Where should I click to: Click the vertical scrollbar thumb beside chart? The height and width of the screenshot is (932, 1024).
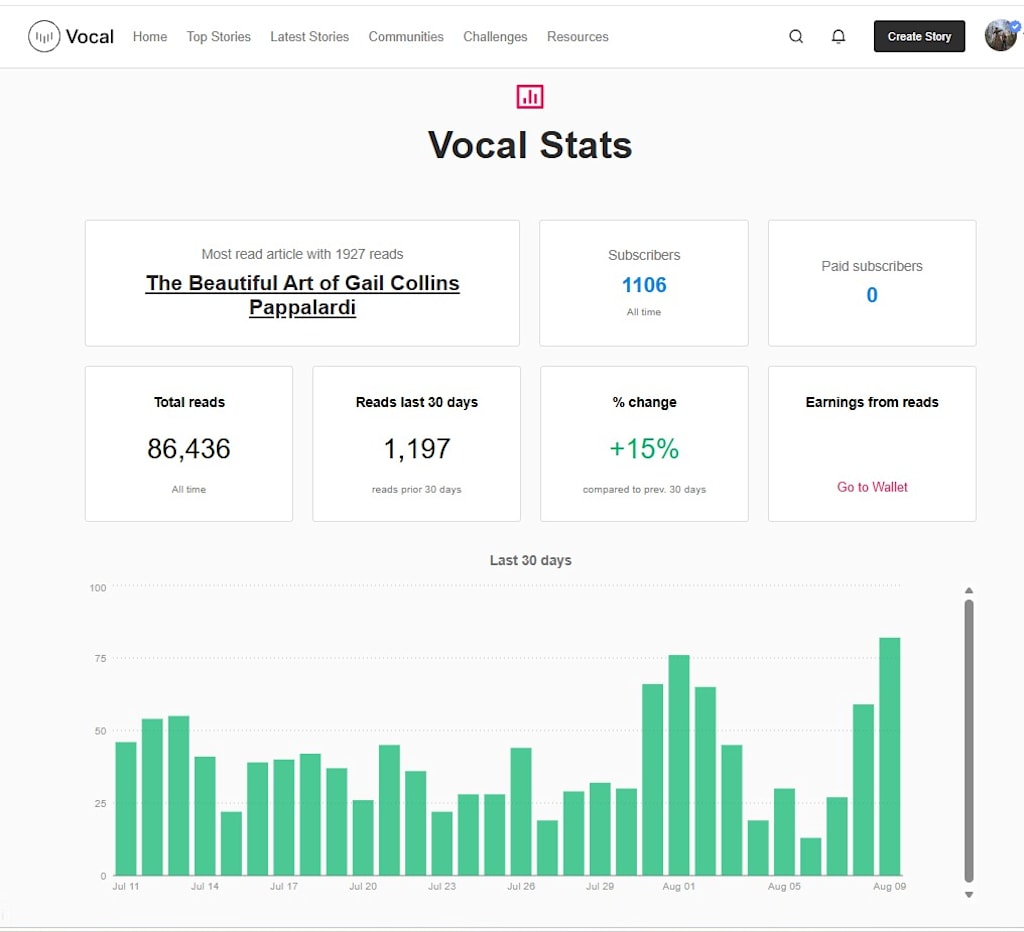(x=969, y=741)
